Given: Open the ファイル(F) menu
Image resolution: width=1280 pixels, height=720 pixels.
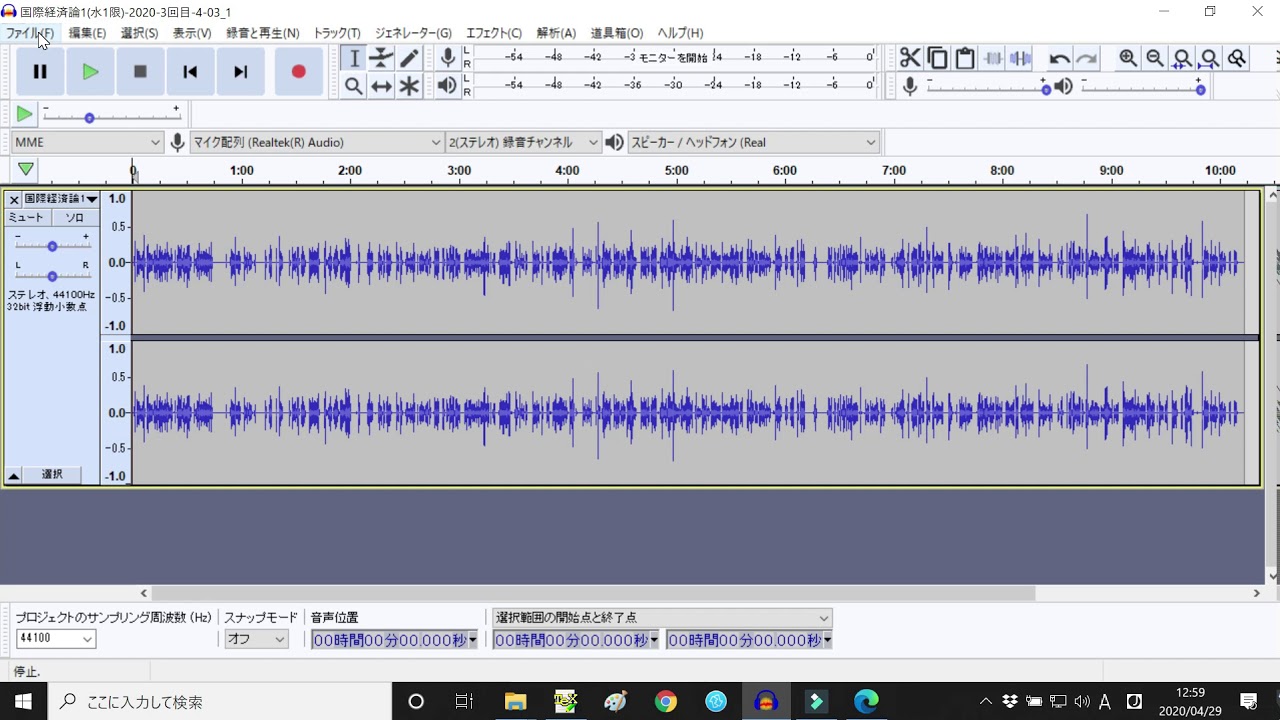Looking at the screenshot, I should pos(29,33).
